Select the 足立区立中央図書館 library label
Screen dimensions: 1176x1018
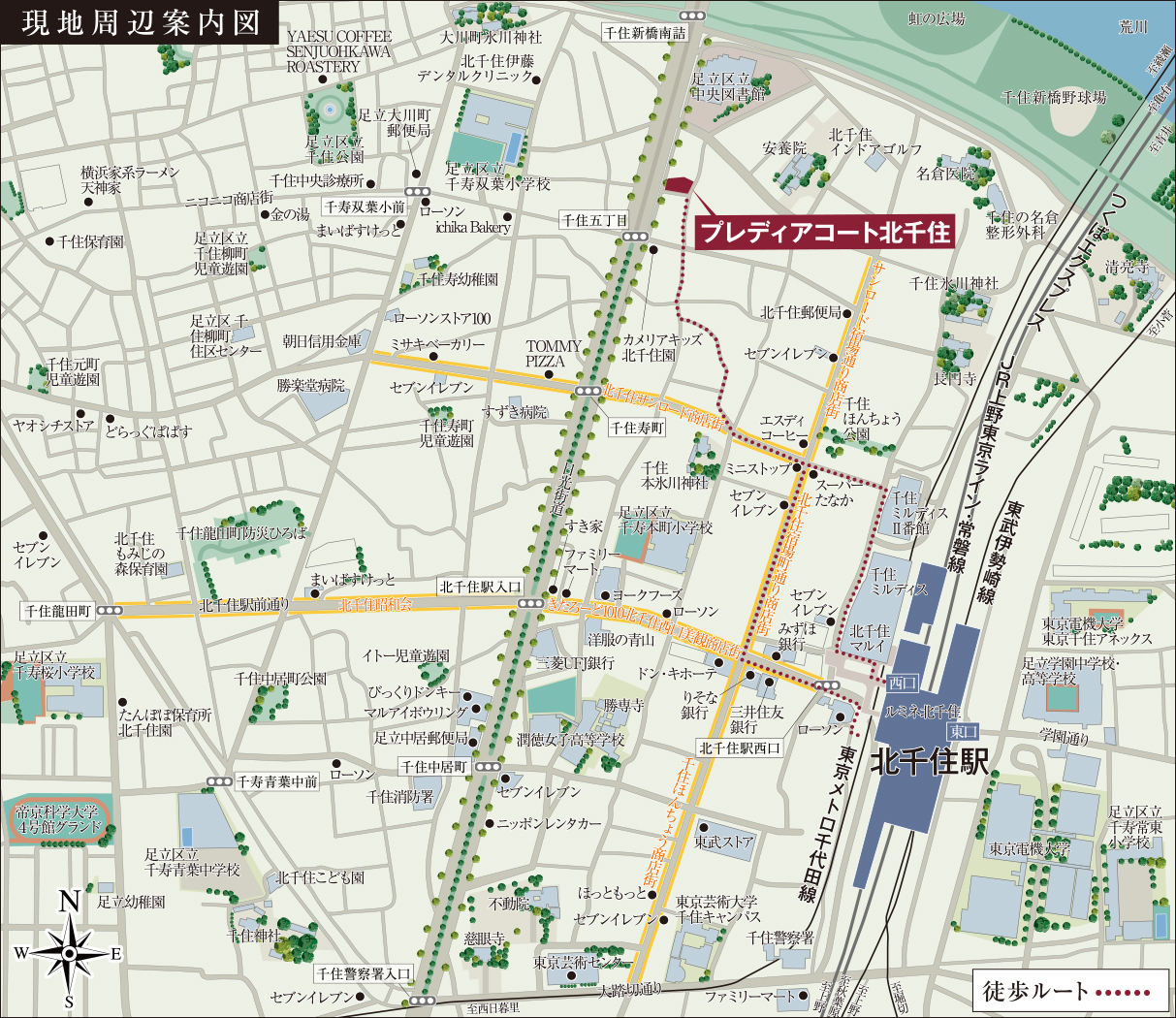[728, 86]
